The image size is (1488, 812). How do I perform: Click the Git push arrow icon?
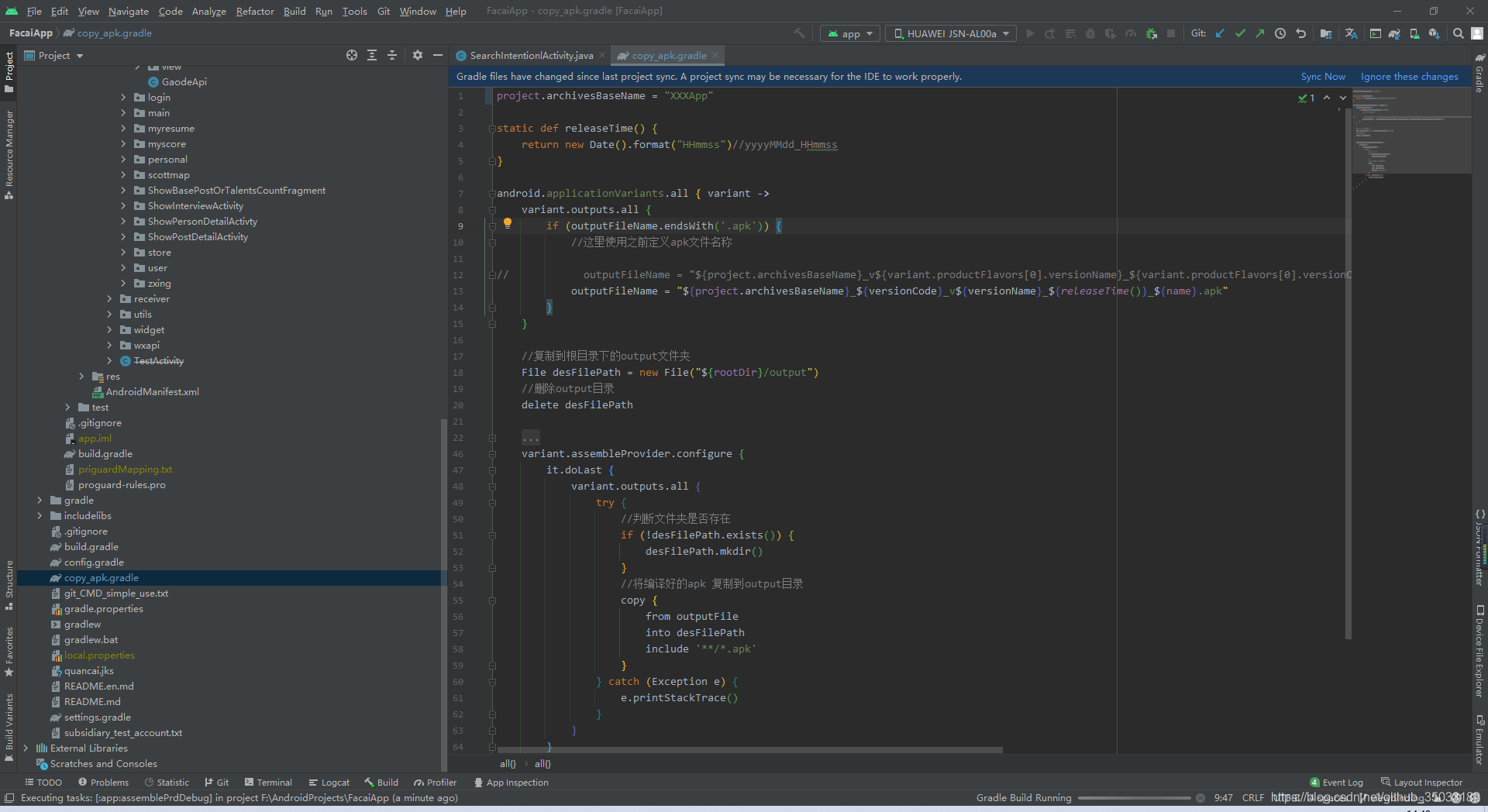click(1260, 33)
